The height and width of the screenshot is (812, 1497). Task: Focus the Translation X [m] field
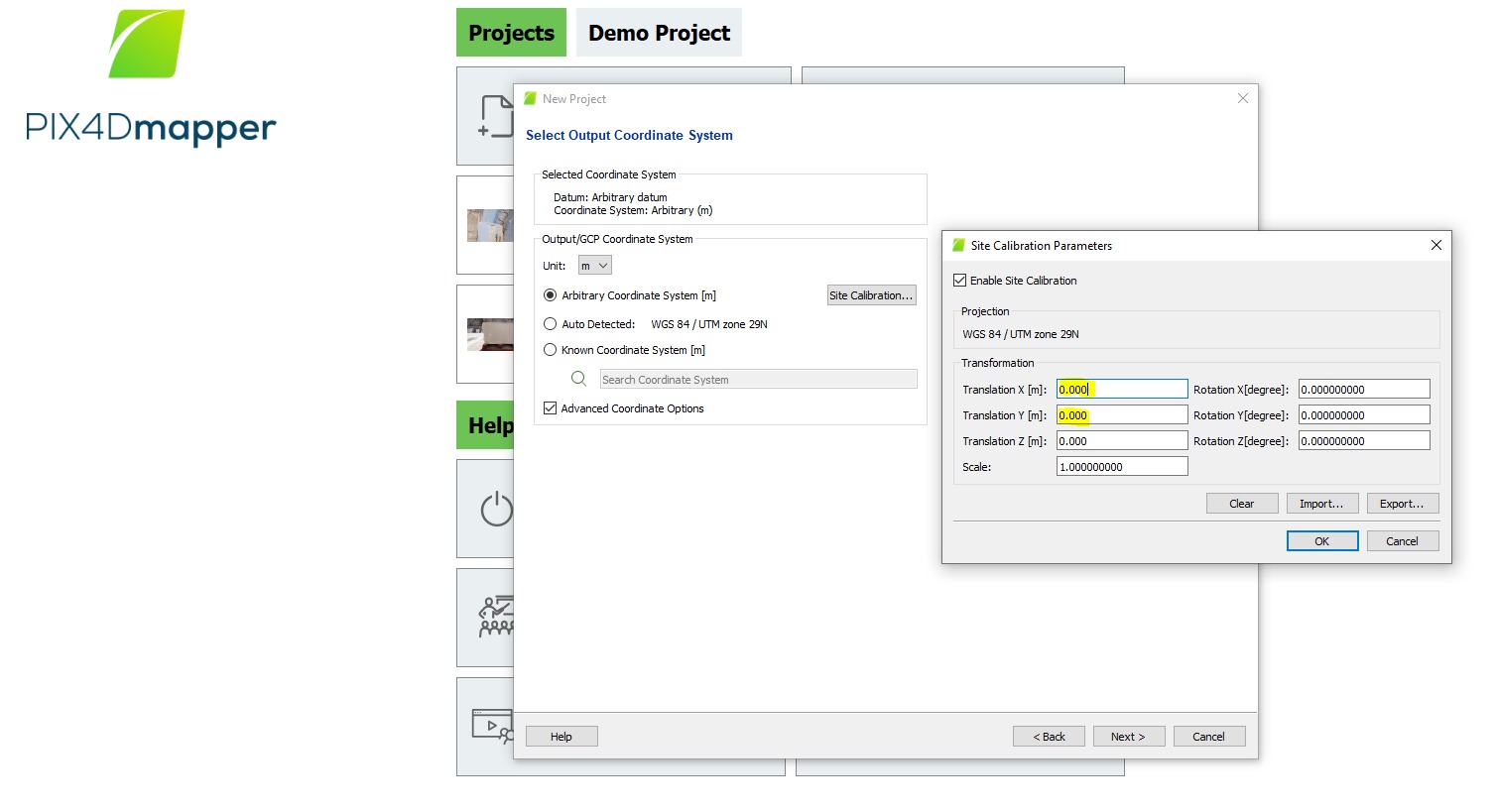[x=1122, y=390]
